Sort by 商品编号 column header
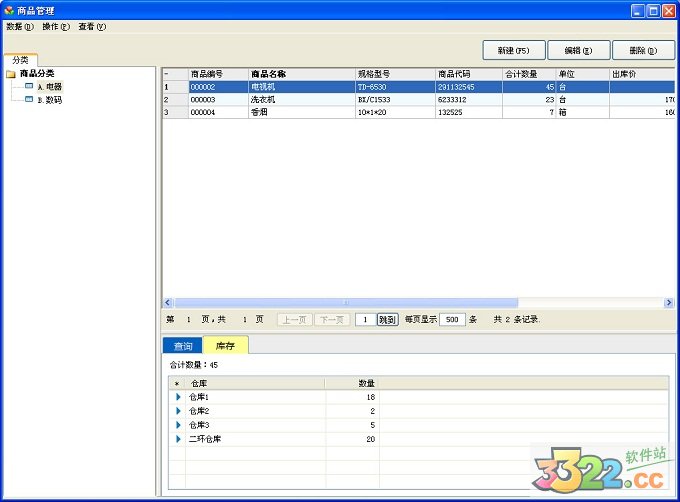 tap(219, 74)
